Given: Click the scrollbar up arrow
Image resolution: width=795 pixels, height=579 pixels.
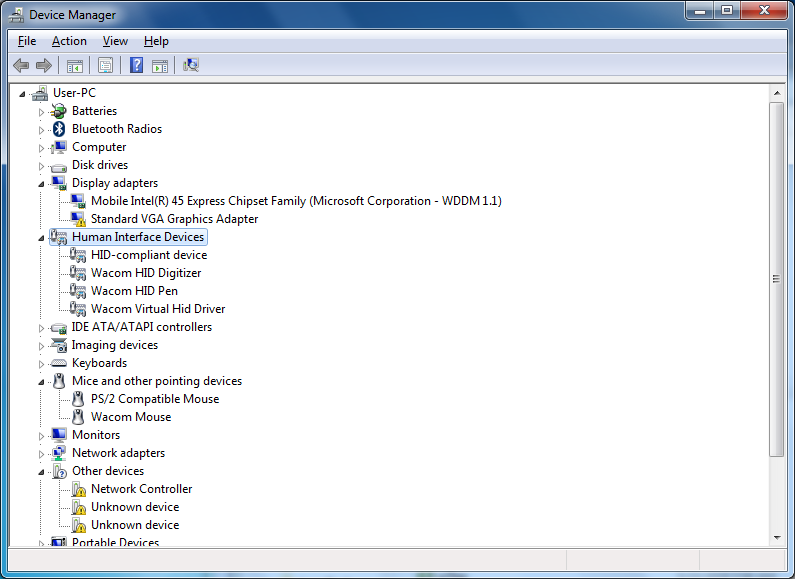Looking at the screenshot, I should 777,93.
